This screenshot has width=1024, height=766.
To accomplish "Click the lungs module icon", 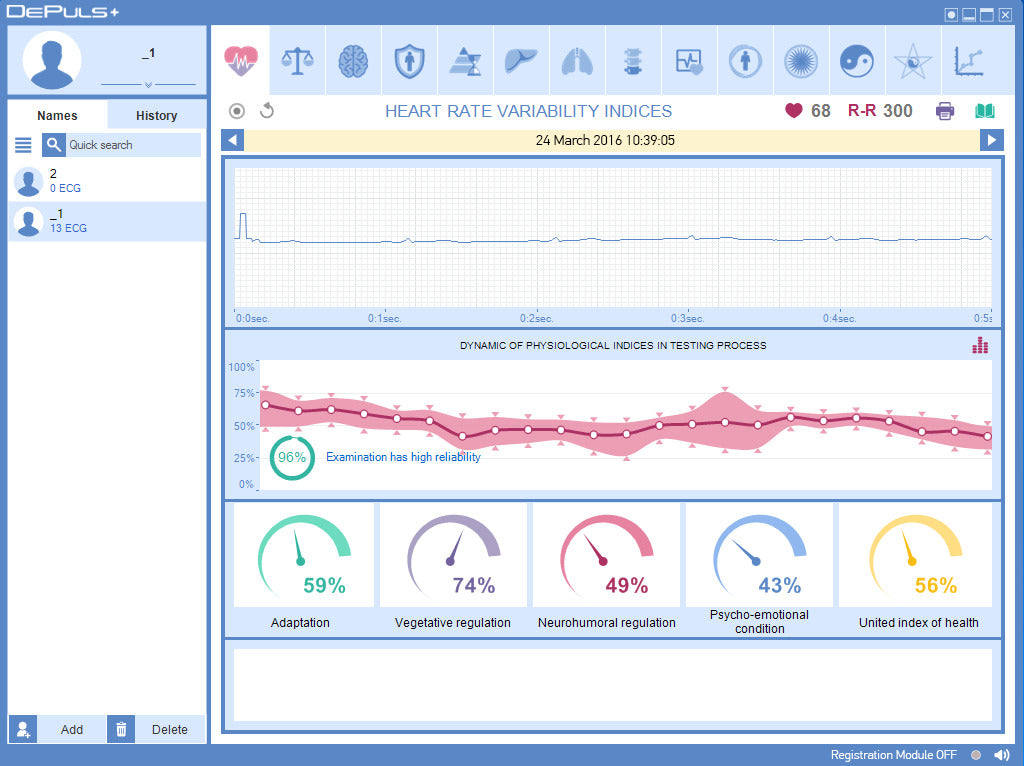I will (577, 61).
